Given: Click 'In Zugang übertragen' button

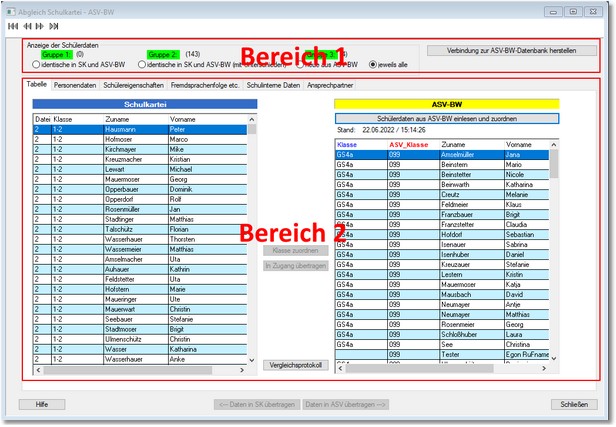Looking at the screenshot, I should (295, 266).
